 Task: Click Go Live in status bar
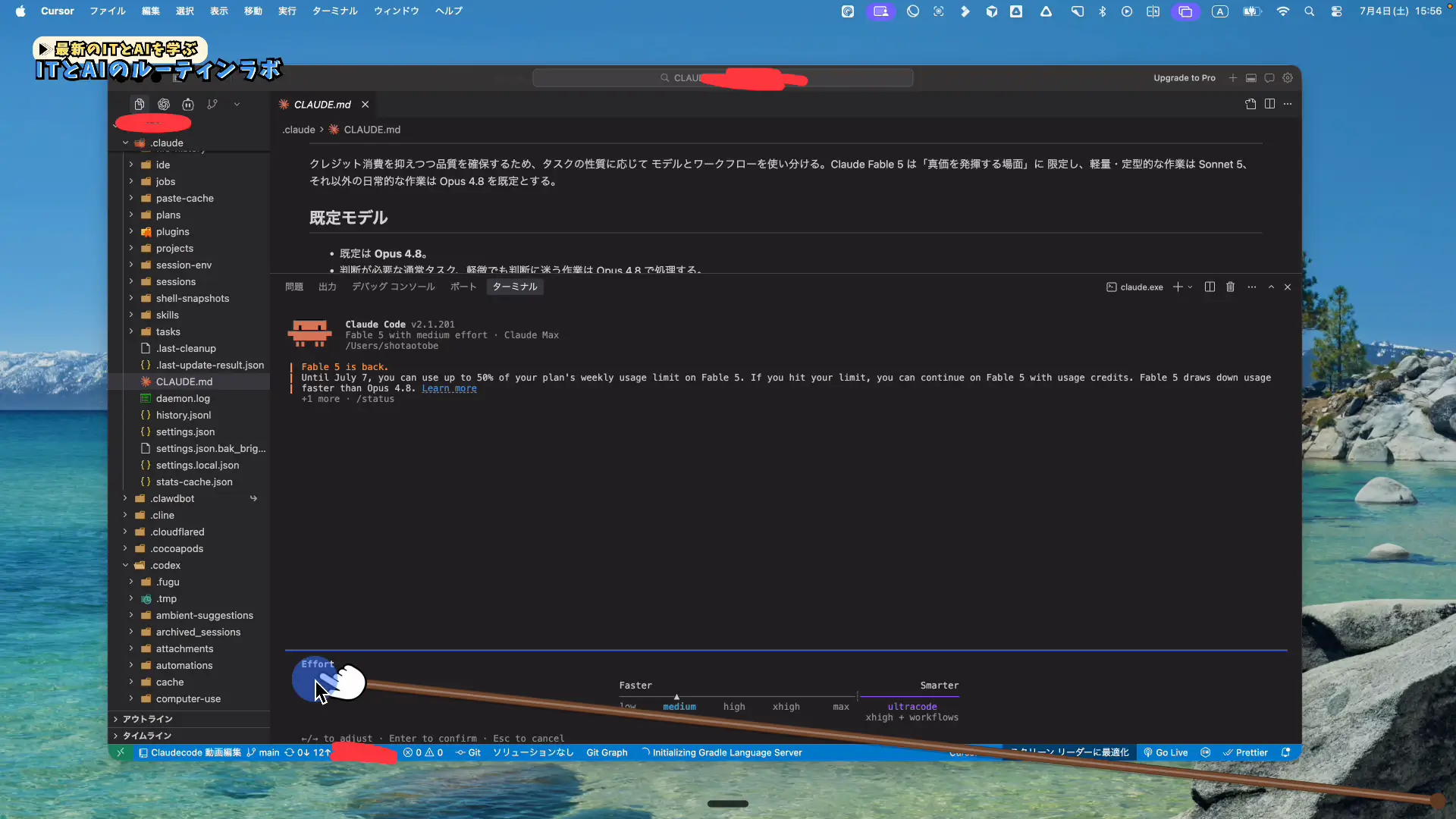pos(1166,752)
